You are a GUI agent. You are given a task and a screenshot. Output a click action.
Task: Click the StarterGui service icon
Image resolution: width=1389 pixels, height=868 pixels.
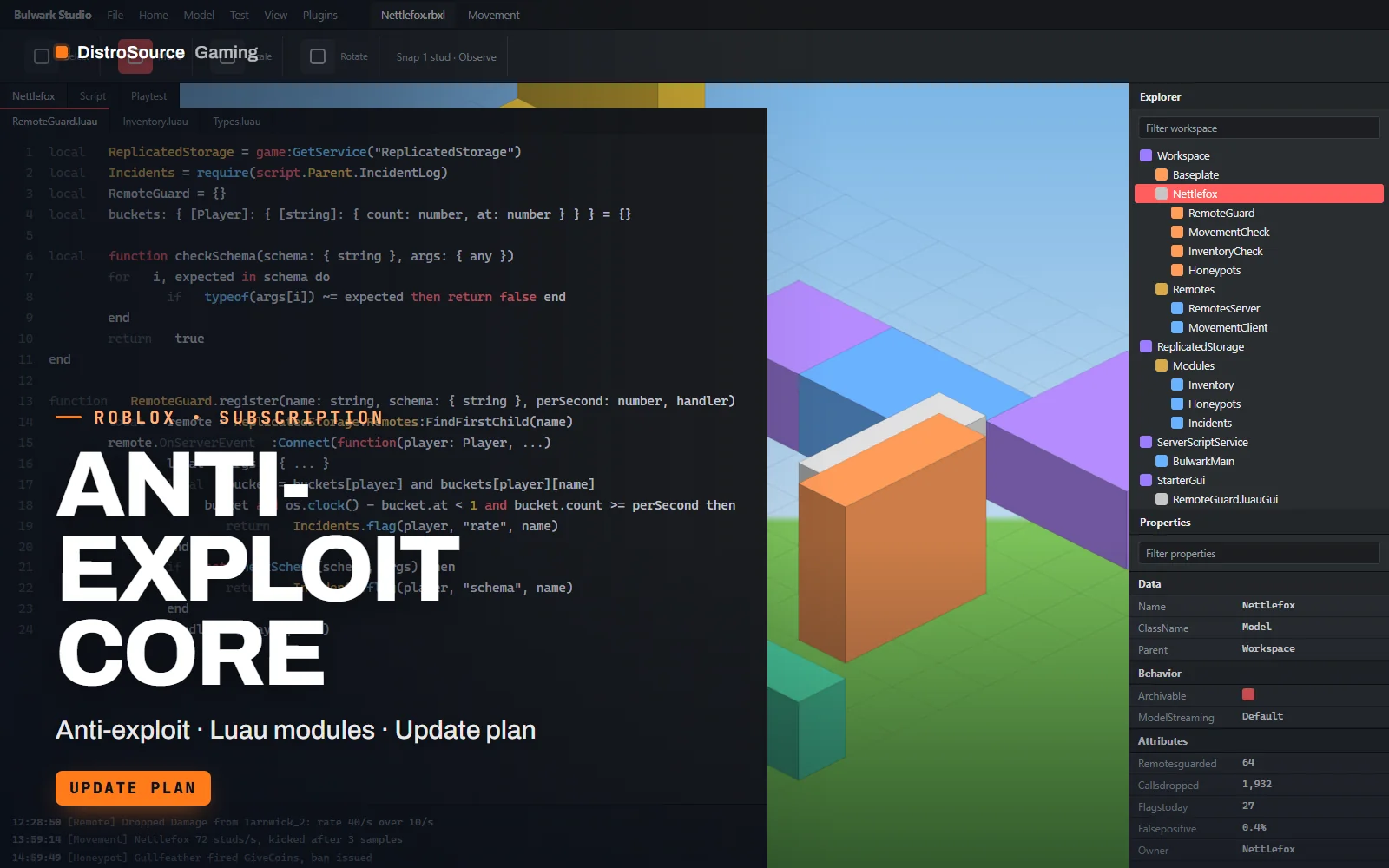[x=1146, y=480]
